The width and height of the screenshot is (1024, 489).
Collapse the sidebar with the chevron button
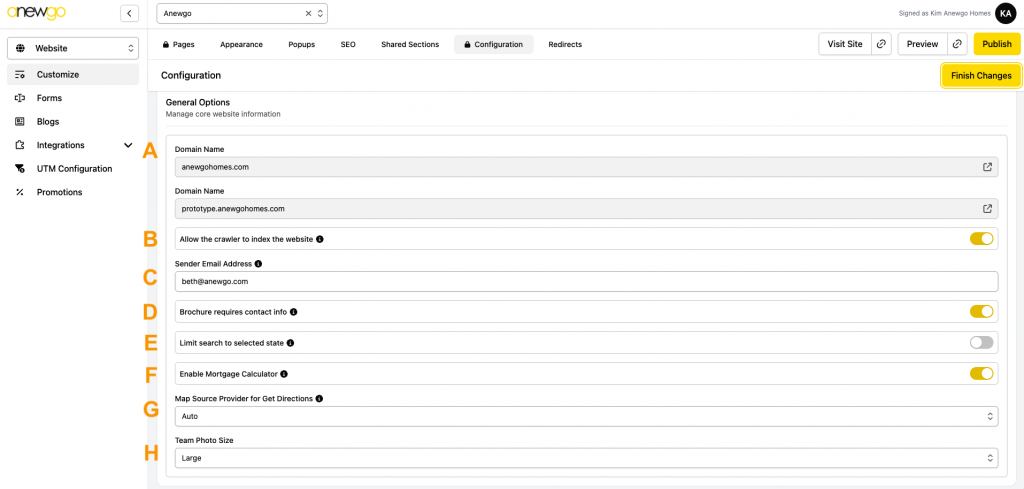coord(129,13)
